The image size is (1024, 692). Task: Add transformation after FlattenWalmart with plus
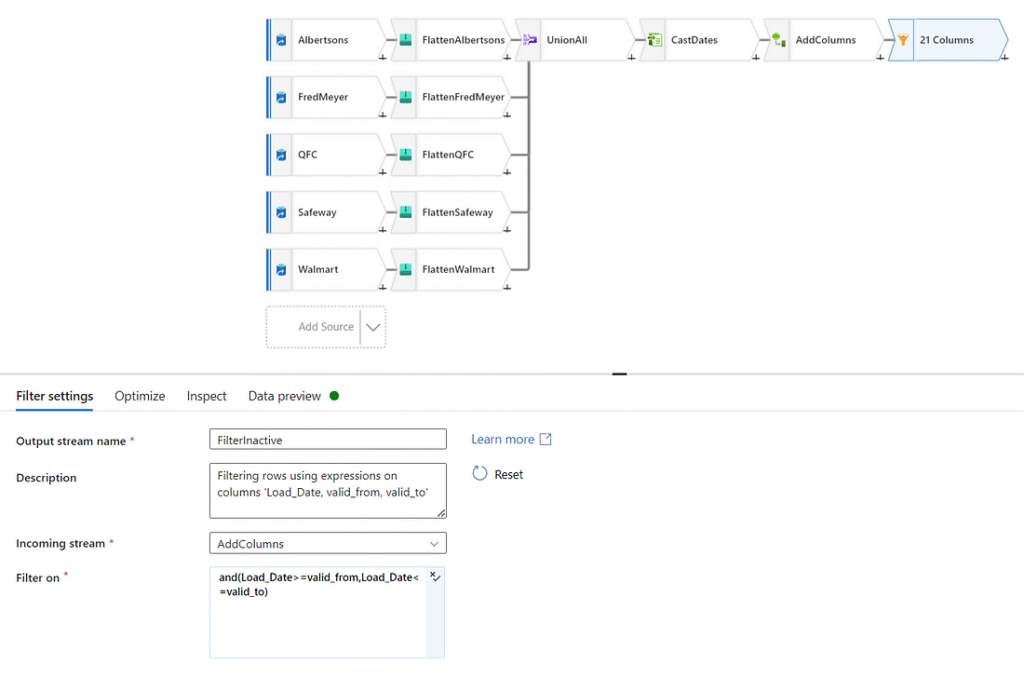507,287
